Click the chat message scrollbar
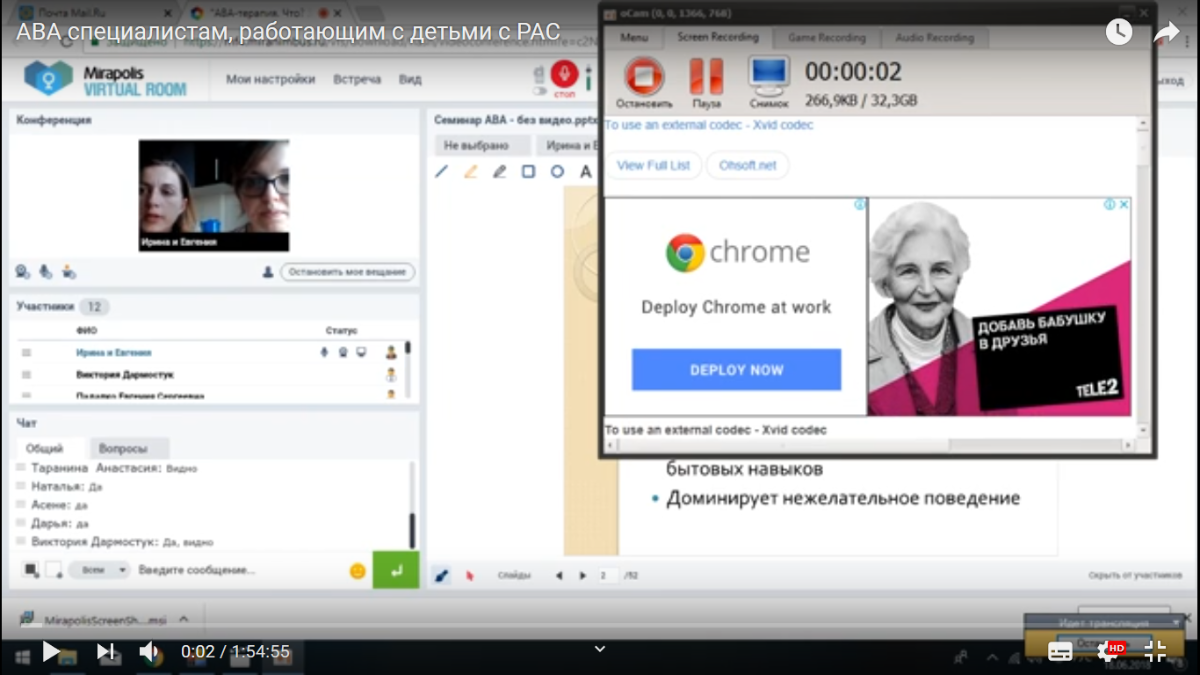Screen dimensions: 1200x675 (412, 505)
